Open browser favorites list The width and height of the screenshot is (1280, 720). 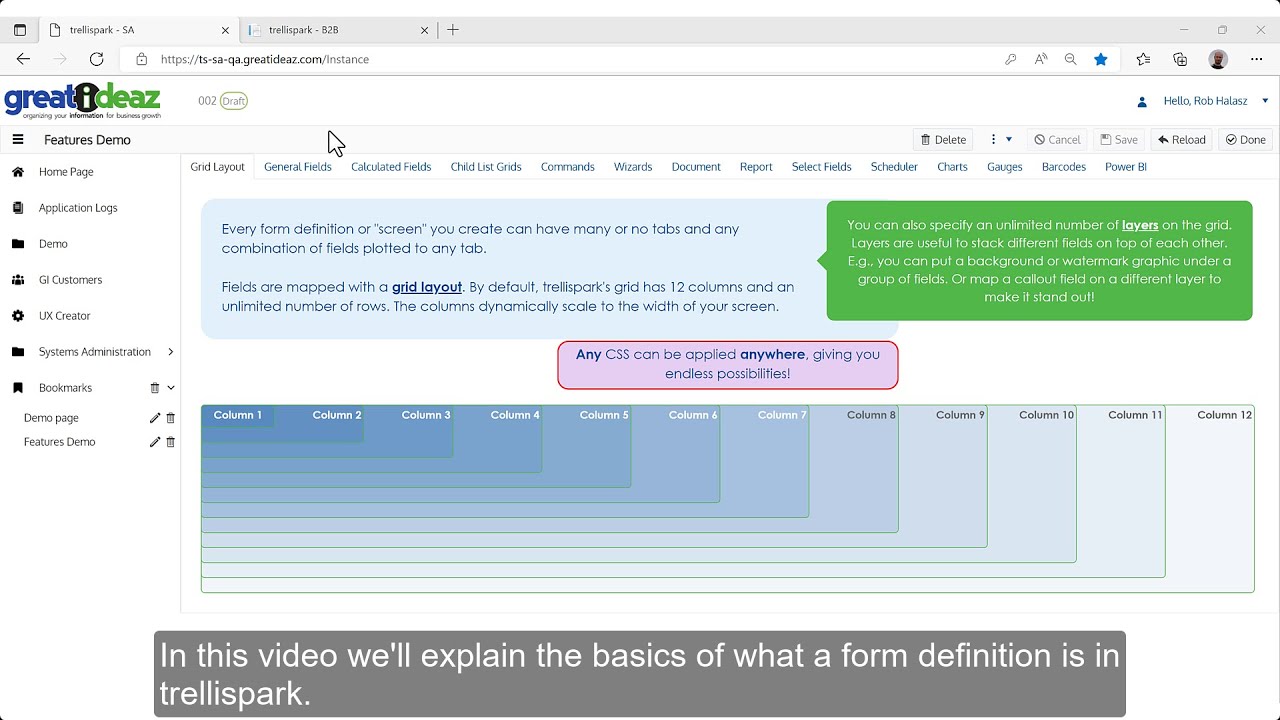coord(1143,59)
